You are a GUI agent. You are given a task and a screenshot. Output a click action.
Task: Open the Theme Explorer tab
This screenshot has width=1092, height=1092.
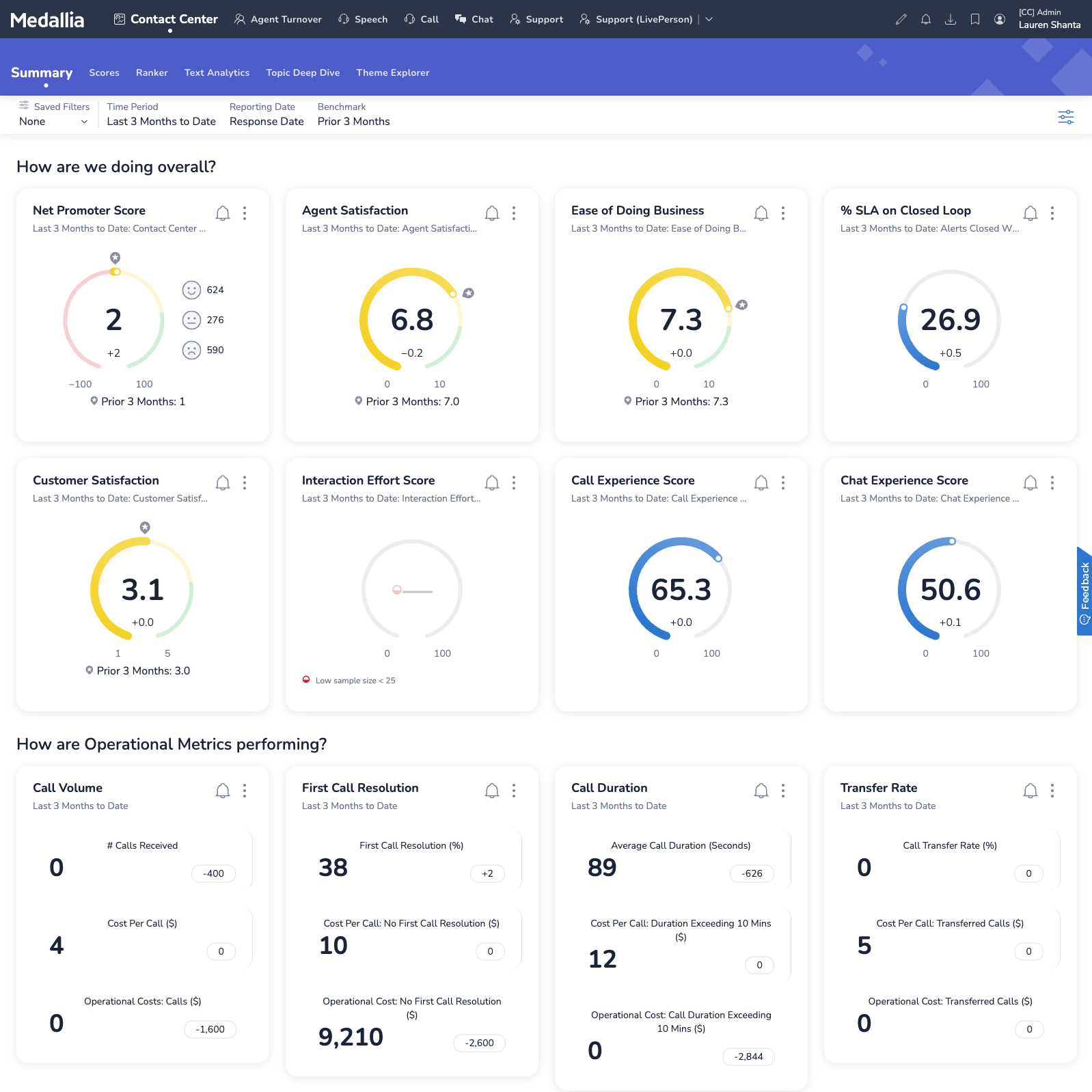[x=392, y=72]
